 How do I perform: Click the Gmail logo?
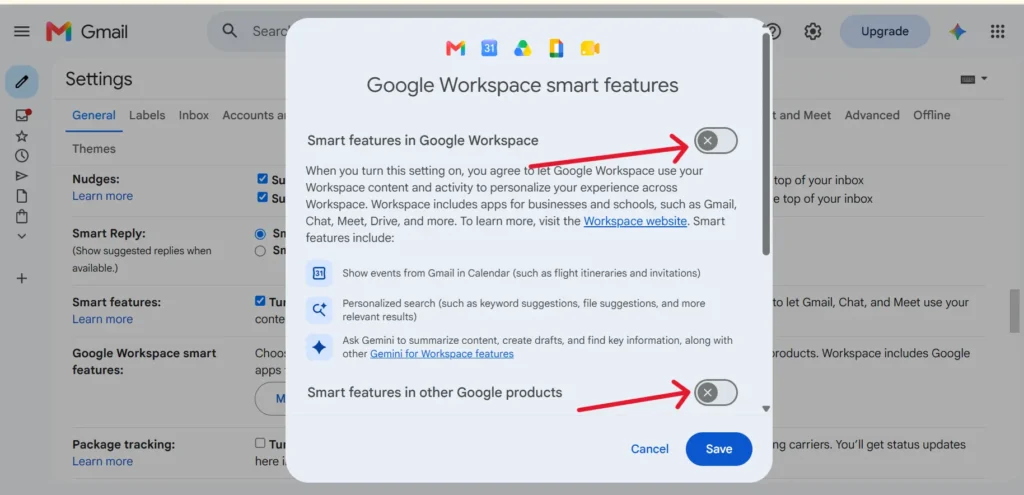pos(87,31)
